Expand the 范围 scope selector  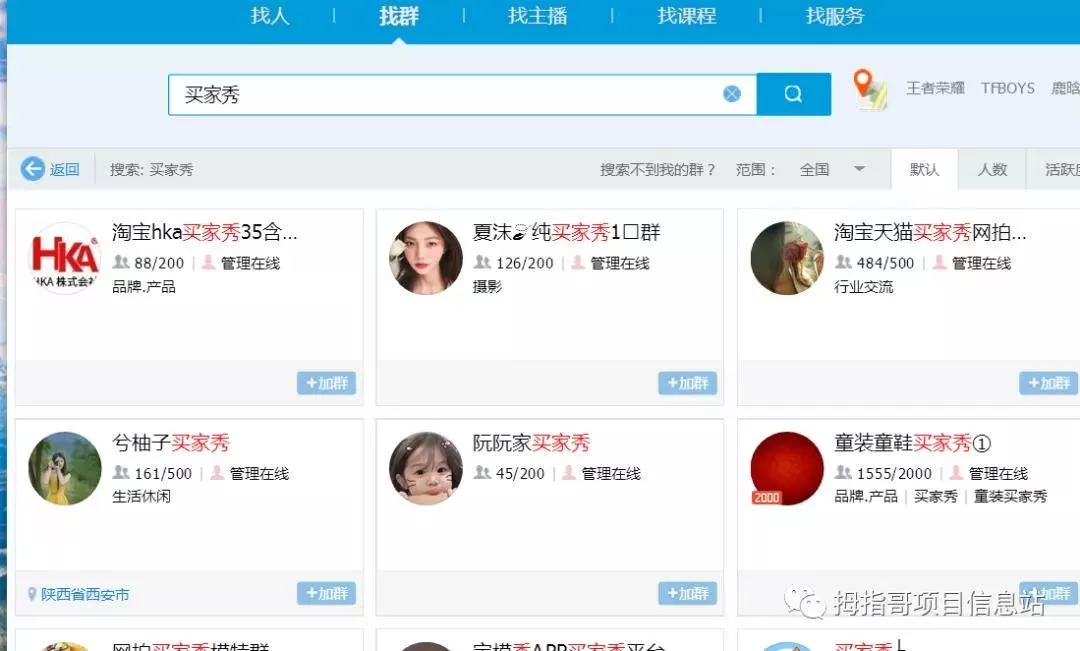[756, 169]
